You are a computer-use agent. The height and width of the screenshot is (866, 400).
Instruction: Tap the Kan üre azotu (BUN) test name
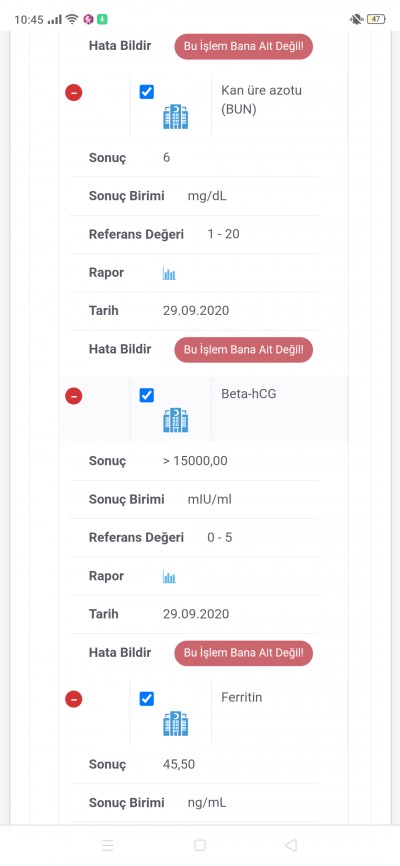[261, 100]
